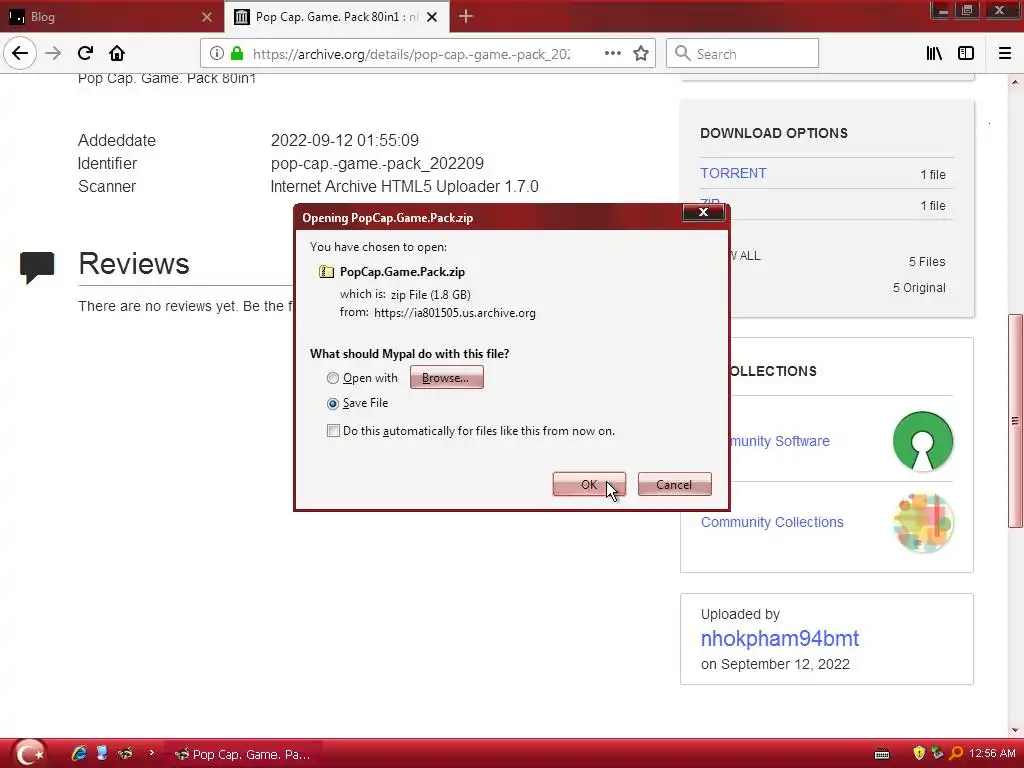The height and width of the screenshot is (768, 1024).
Task: Open the Community Software collection link
Action: click(779, 441)
